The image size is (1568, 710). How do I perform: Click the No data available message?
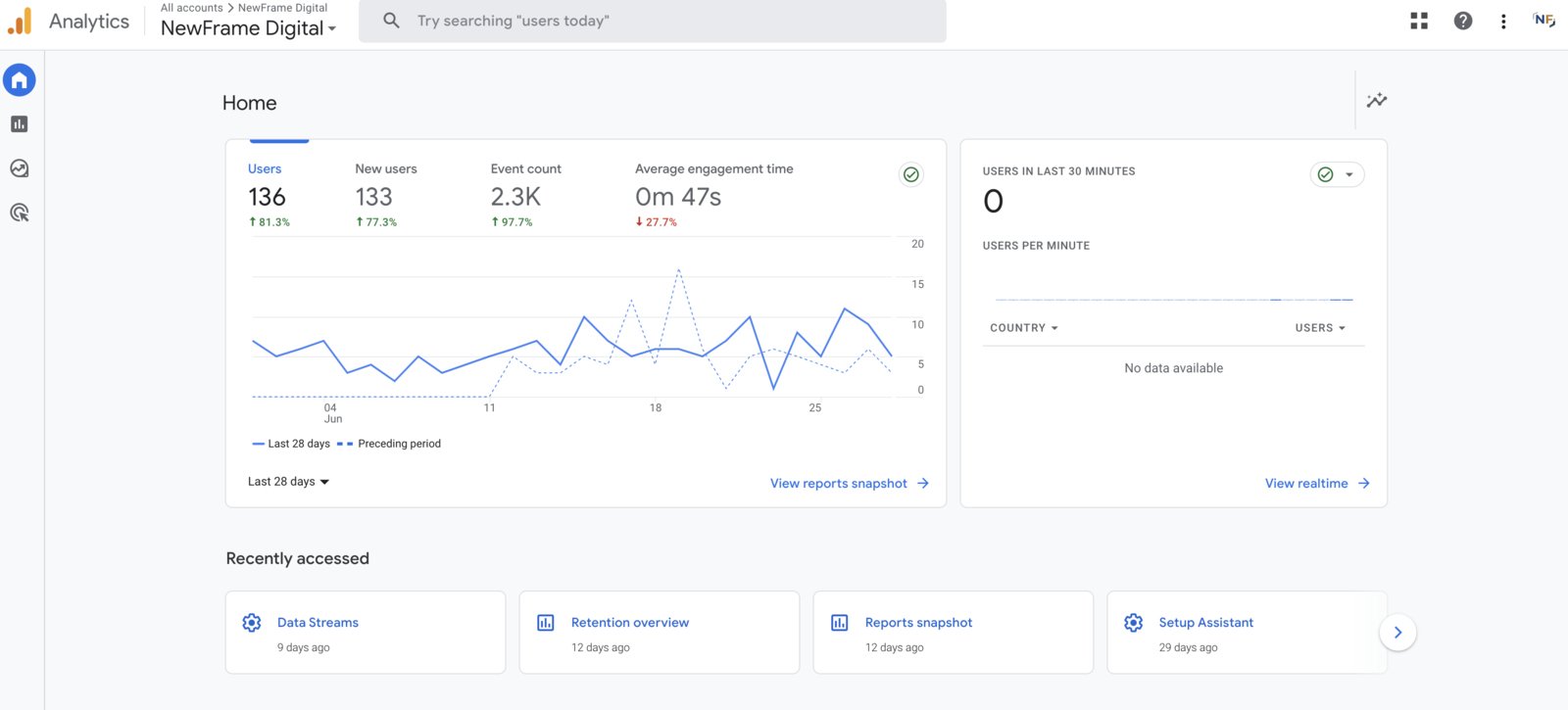pos(1174,368)
